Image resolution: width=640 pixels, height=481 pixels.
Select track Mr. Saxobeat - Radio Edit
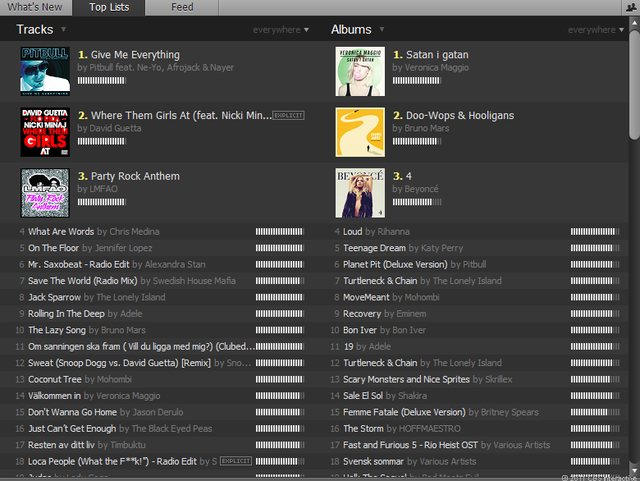(78, 265)
